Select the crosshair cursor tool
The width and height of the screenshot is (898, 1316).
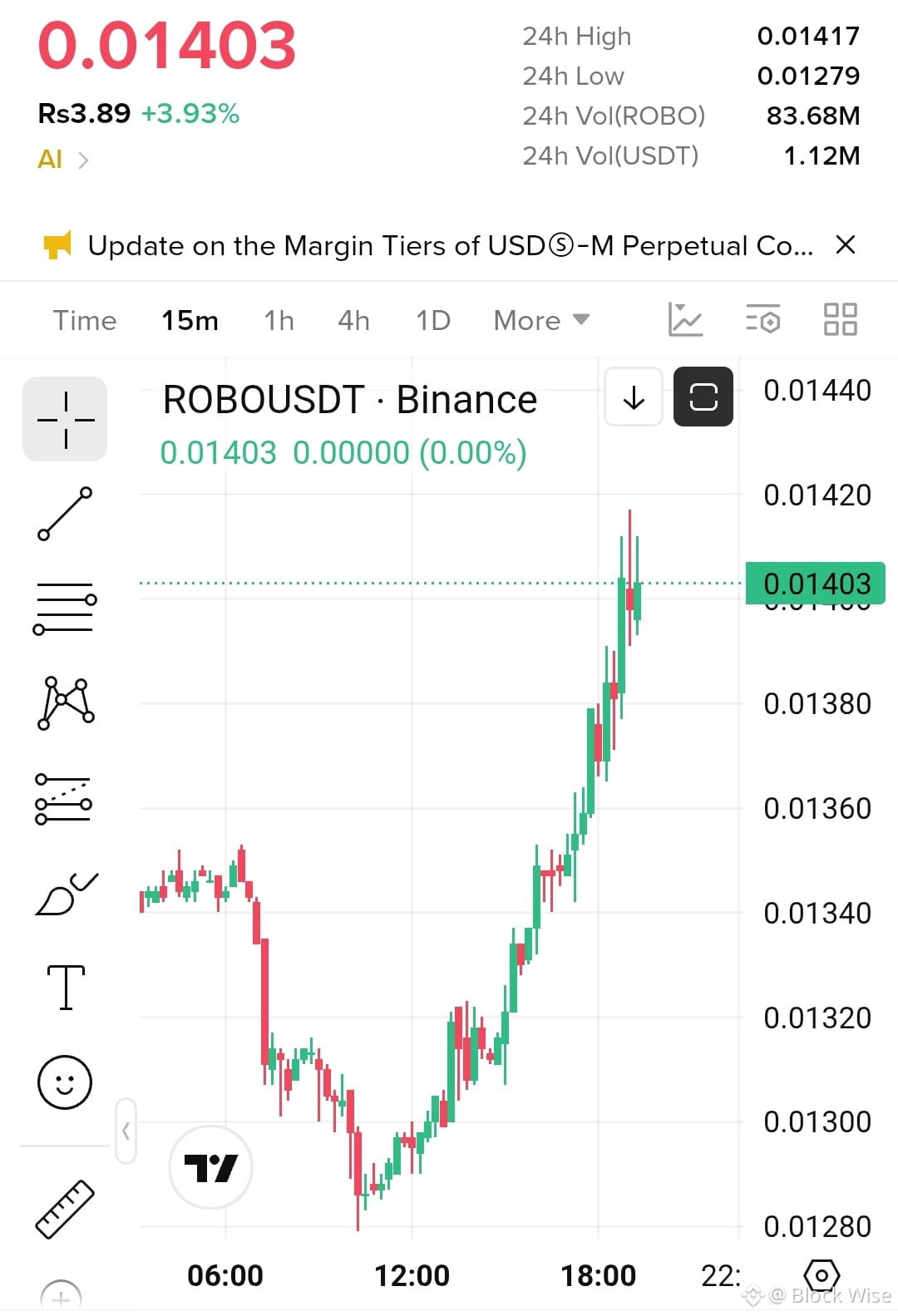coord(65,419)
